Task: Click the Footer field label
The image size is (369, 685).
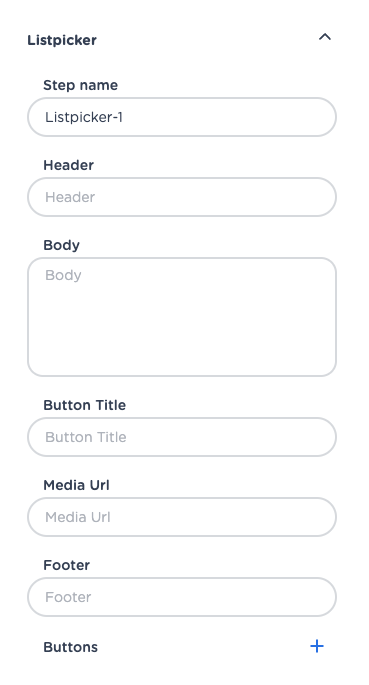Action: point(66,565)
